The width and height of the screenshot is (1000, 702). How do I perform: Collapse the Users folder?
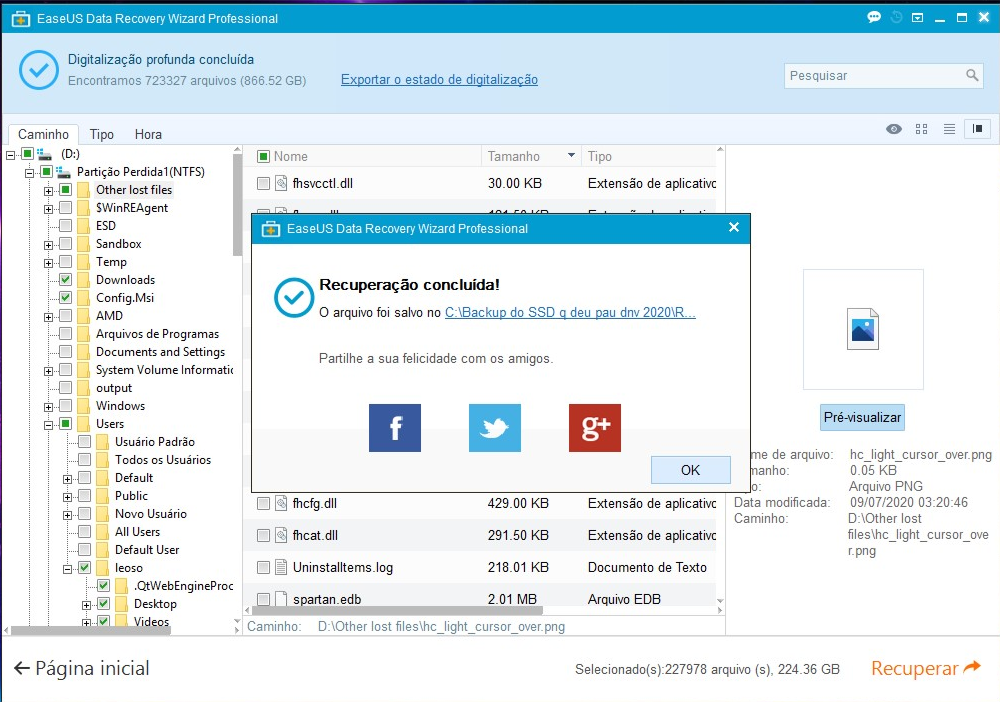click(48, 425)
